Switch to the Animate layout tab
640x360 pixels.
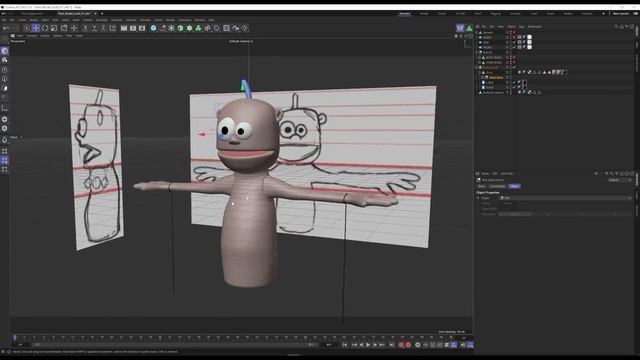(x=516, y=13)
